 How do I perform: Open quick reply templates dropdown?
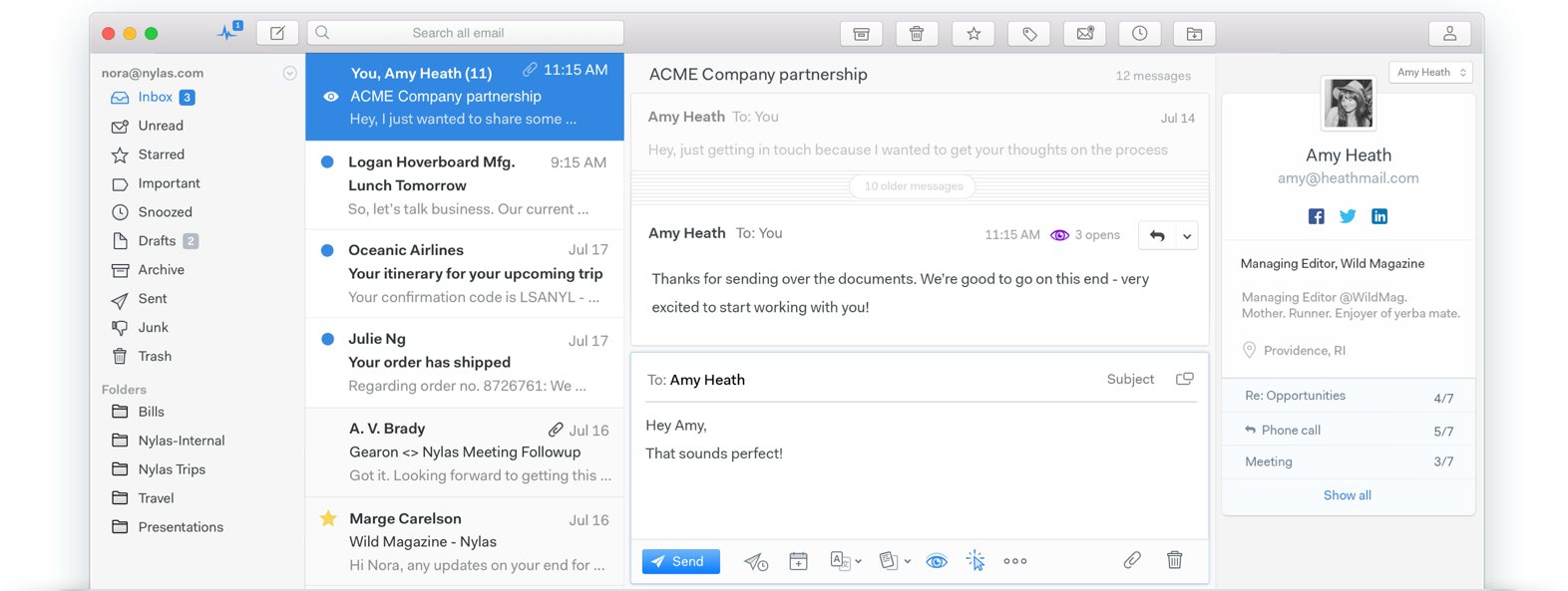click(x=895, y=561)
